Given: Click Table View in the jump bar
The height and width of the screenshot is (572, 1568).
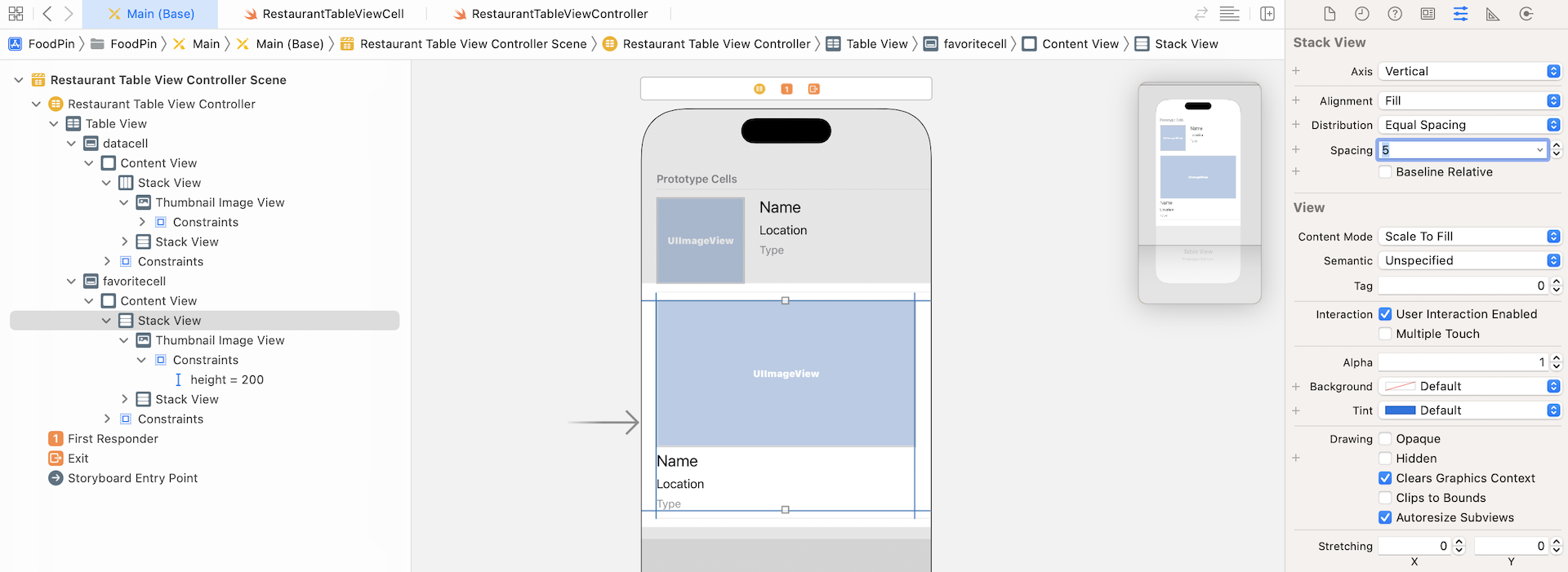Looking at the screenshot, I should pos(867,44).
